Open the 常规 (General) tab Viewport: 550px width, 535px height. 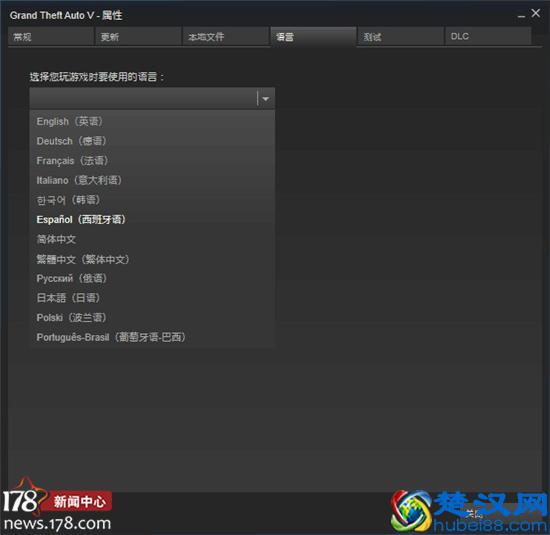coord(51,36)
